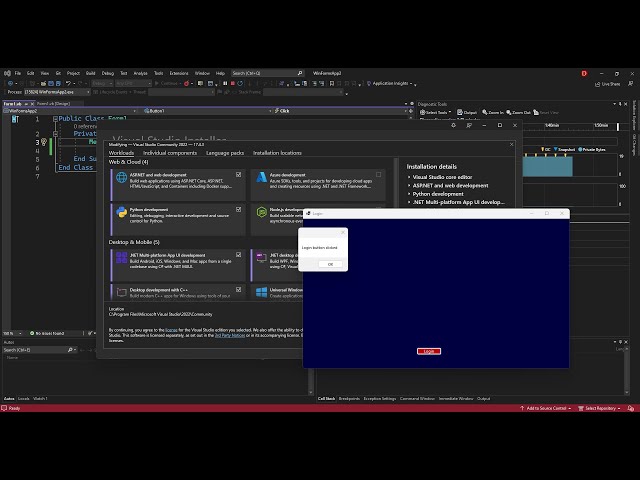Image resolution: width=640 pixels, height=480 pixels.
Task: Toggle .NET Multi-platform App UI checkbox
Action: point(238,255)
